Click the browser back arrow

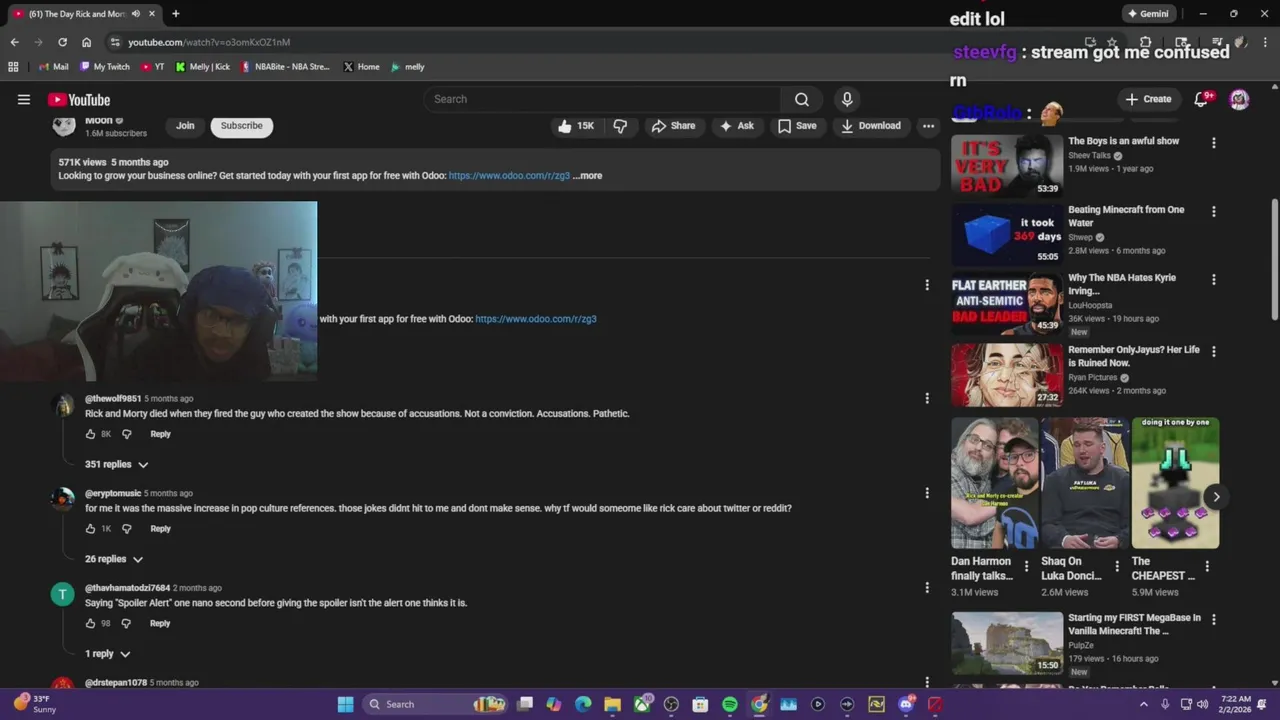[x=14, y=42]
